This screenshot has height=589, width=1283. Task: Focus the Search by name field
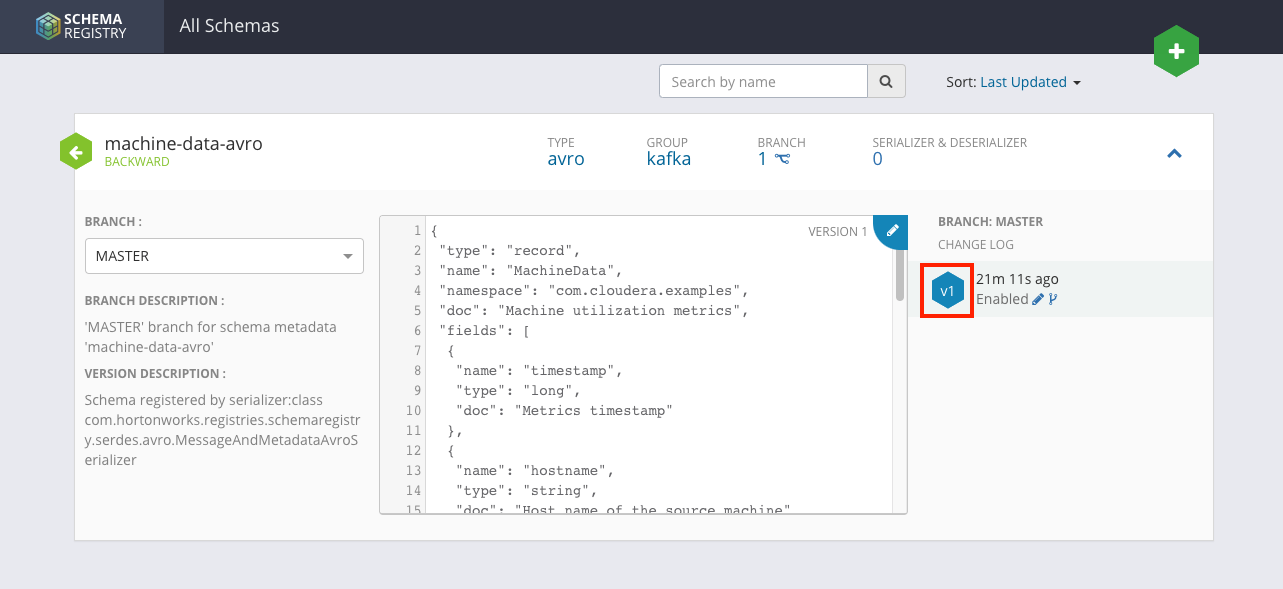[763, 82]
